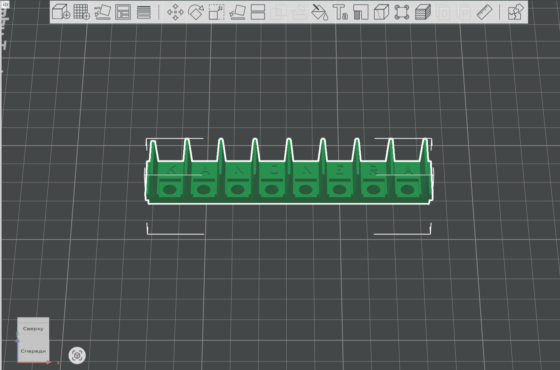The image size is (560, 370).
Task: Click the Add plate grid icon
Action: pyautogui.click(x=81, y=12)
